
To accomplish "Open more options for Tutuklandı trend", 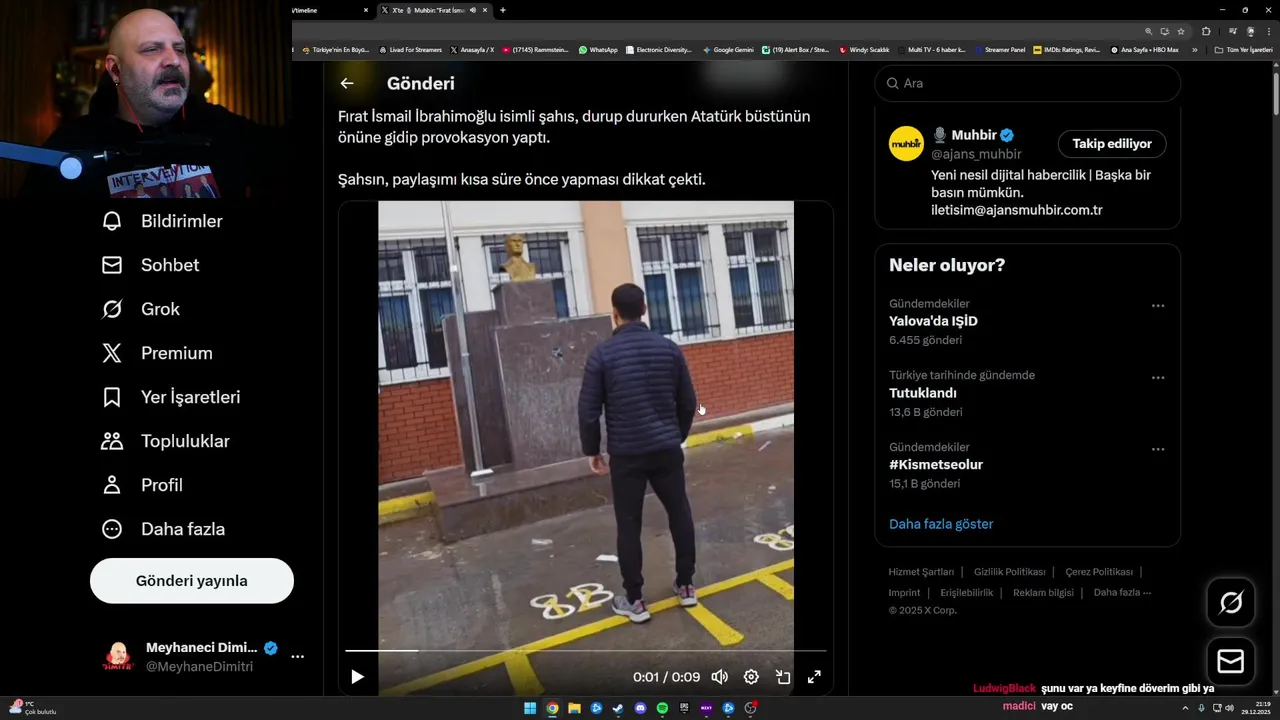I will (1158, 377).
